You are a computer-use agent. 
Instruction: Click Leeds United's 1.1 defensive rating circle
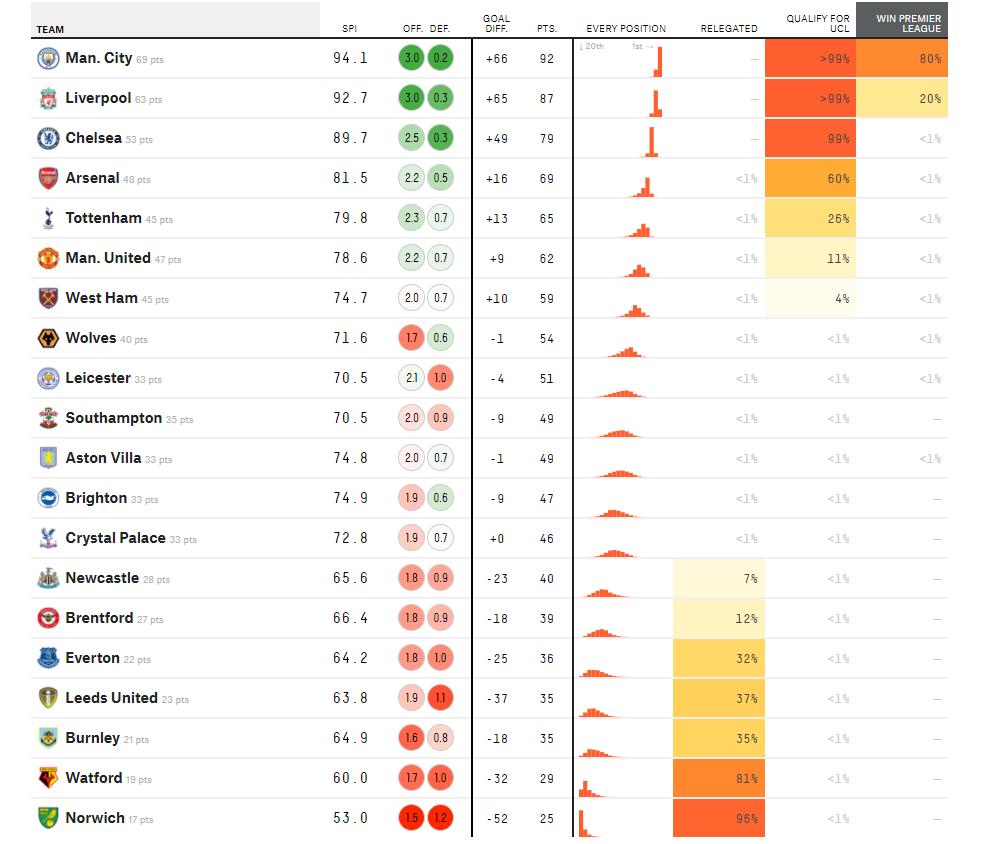(x=440, y=698)
